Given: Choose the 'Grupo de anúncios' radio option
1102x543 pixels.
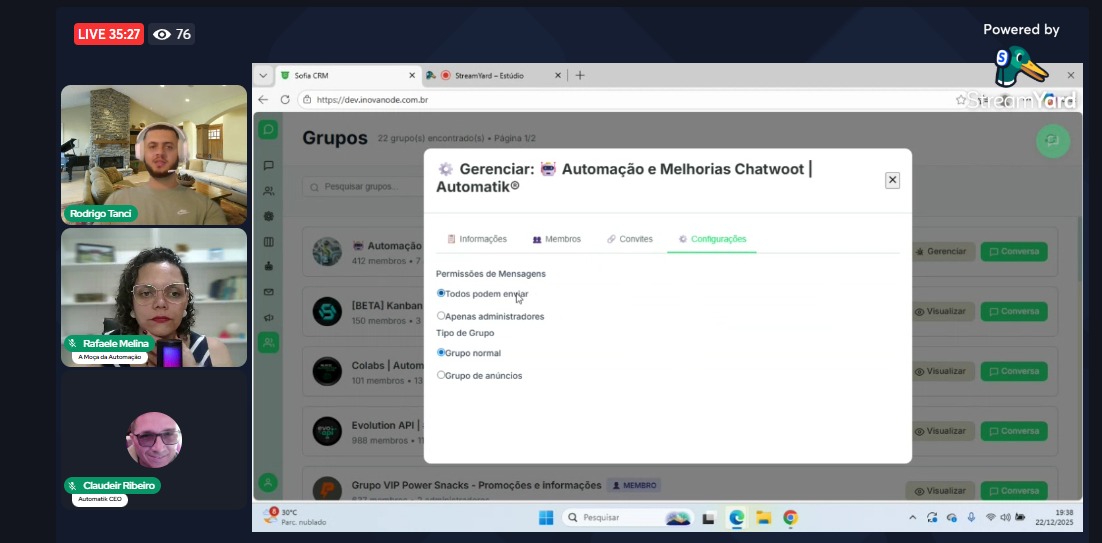Looking at the screenshot, I should (x=441, y=375).
